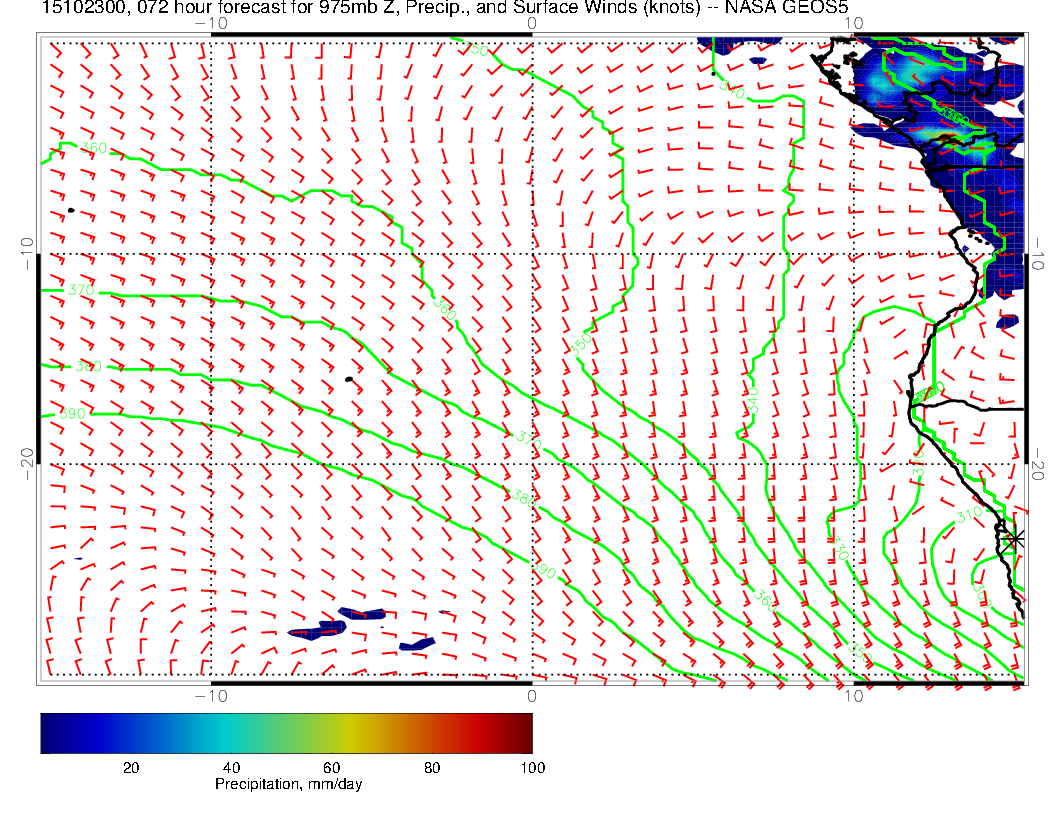
Task: Click the '340' contour label in map center-right
Action: pyautogui.click(x=753, y=396)
